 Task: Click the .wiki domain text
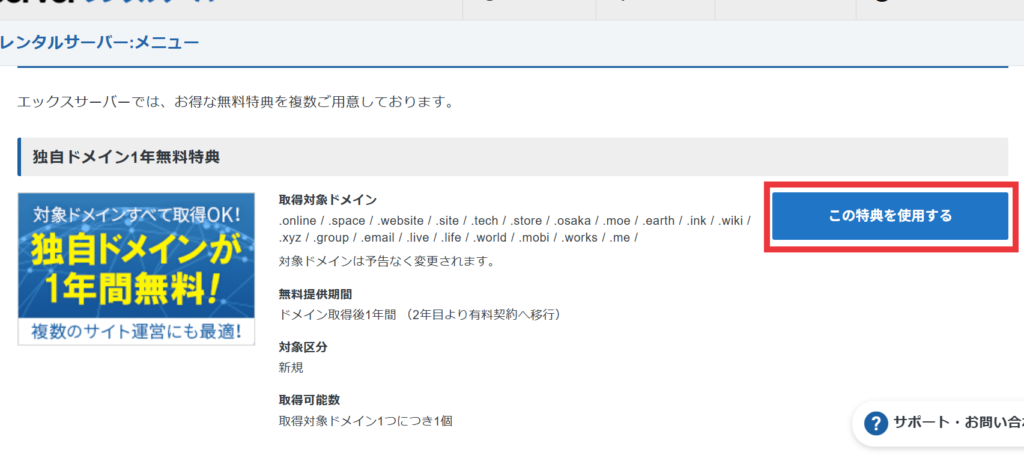[x=730, y=221]
